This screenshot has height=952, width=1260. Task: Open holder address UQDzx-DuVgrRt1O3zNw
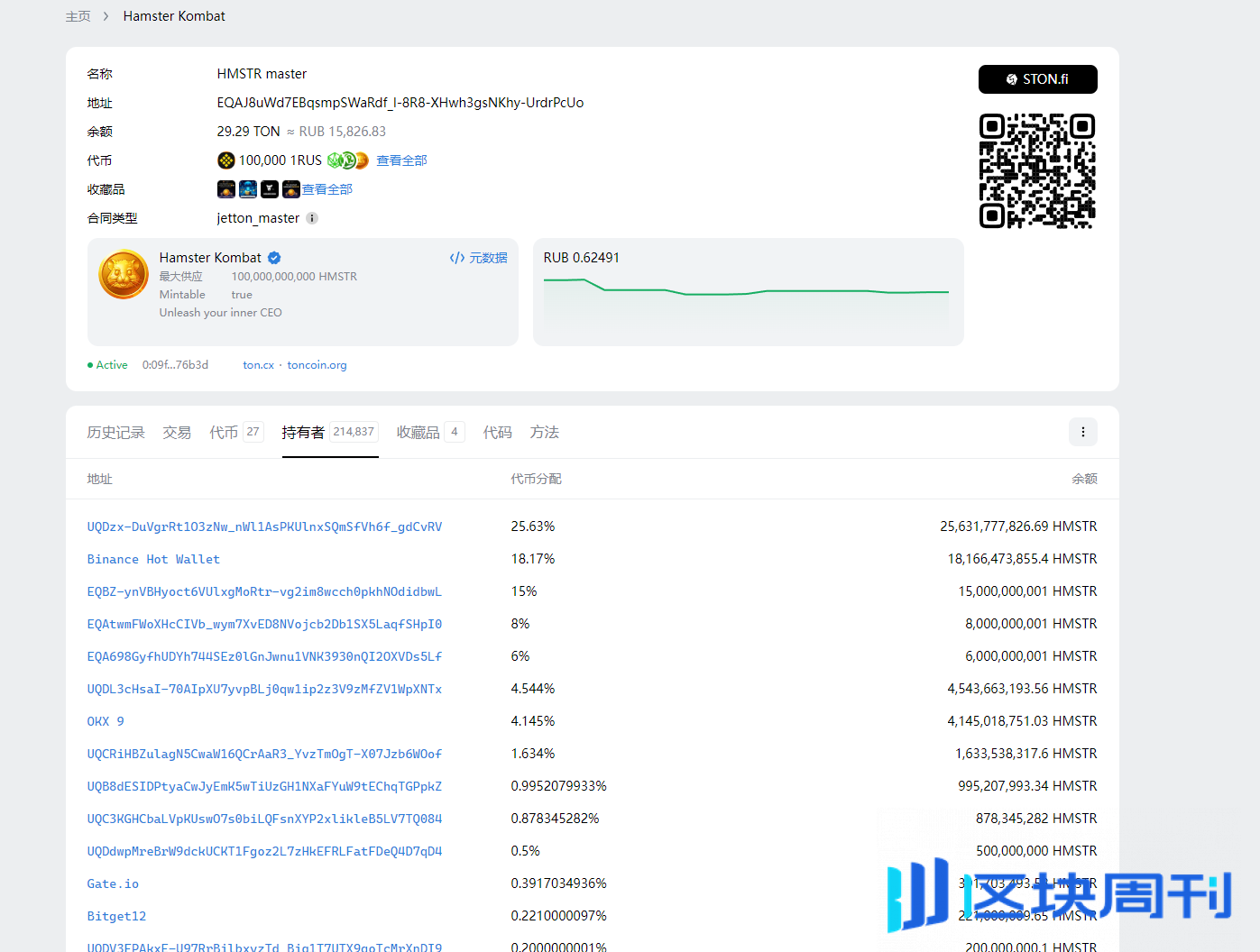coord(265,526)
